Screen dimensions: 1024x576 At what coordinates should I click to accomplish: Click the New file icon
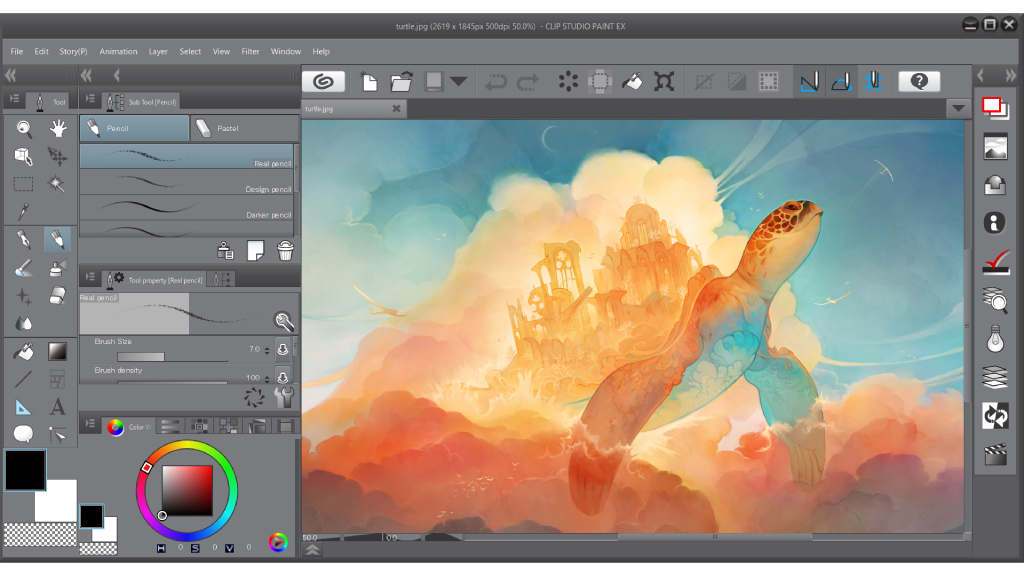coord(369,82)
